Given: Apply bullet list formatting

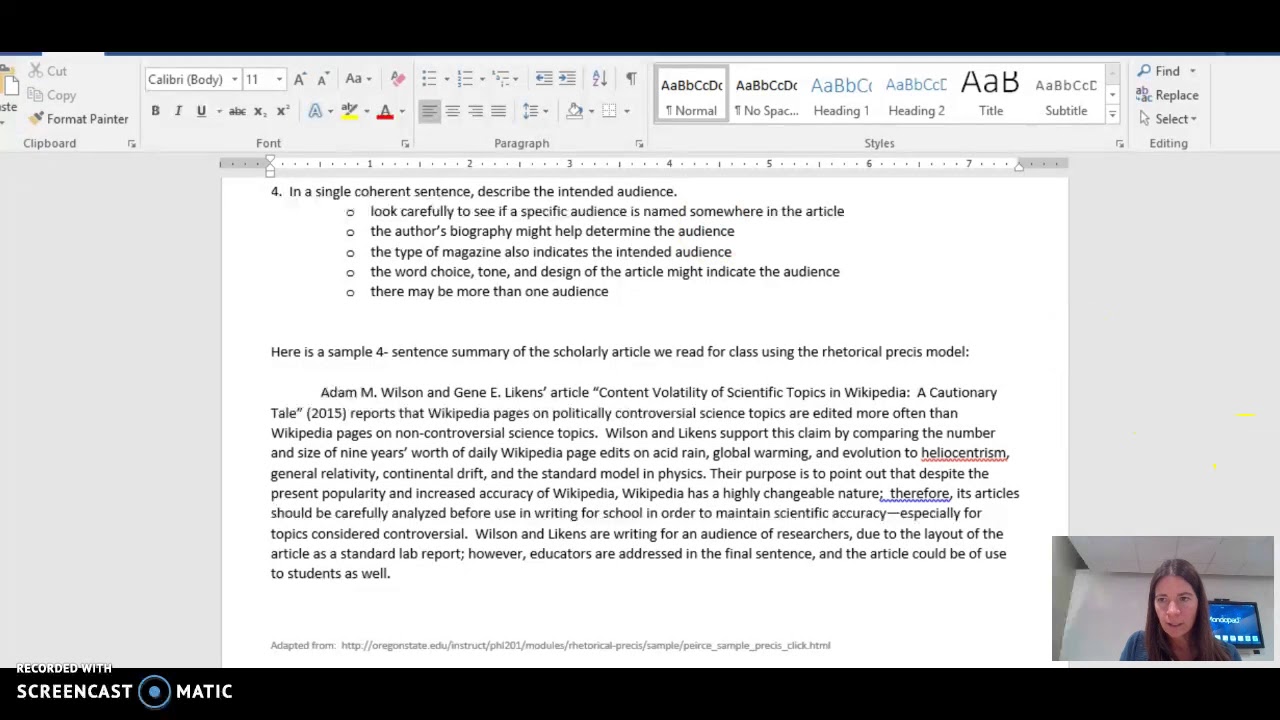Looking at the screenshot, I should coord(429,79).
